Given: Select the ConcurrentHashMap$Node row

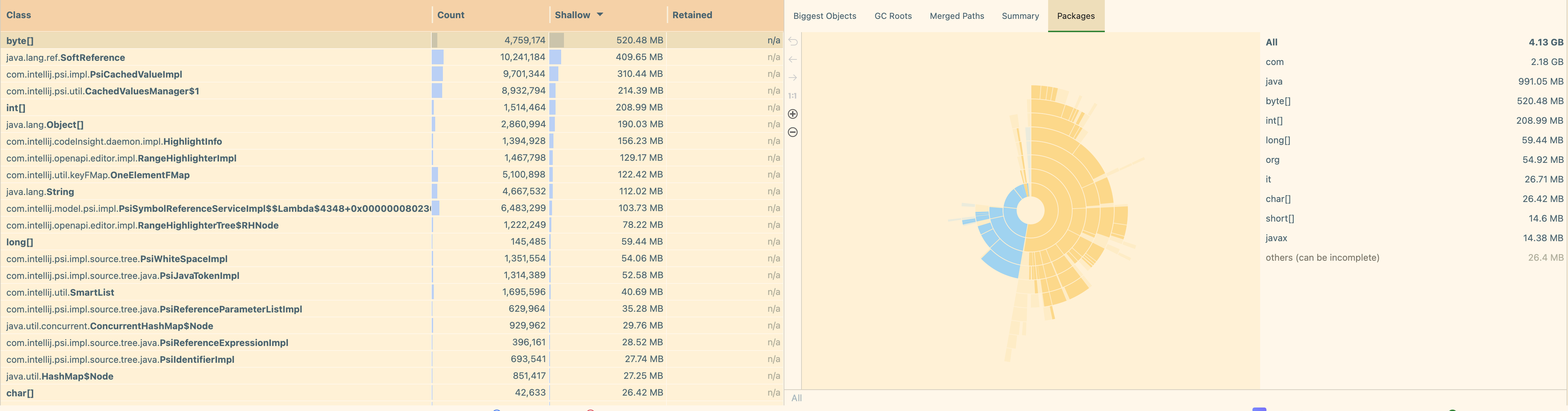Looking at the screenshot, I should [x=392, y=326].
